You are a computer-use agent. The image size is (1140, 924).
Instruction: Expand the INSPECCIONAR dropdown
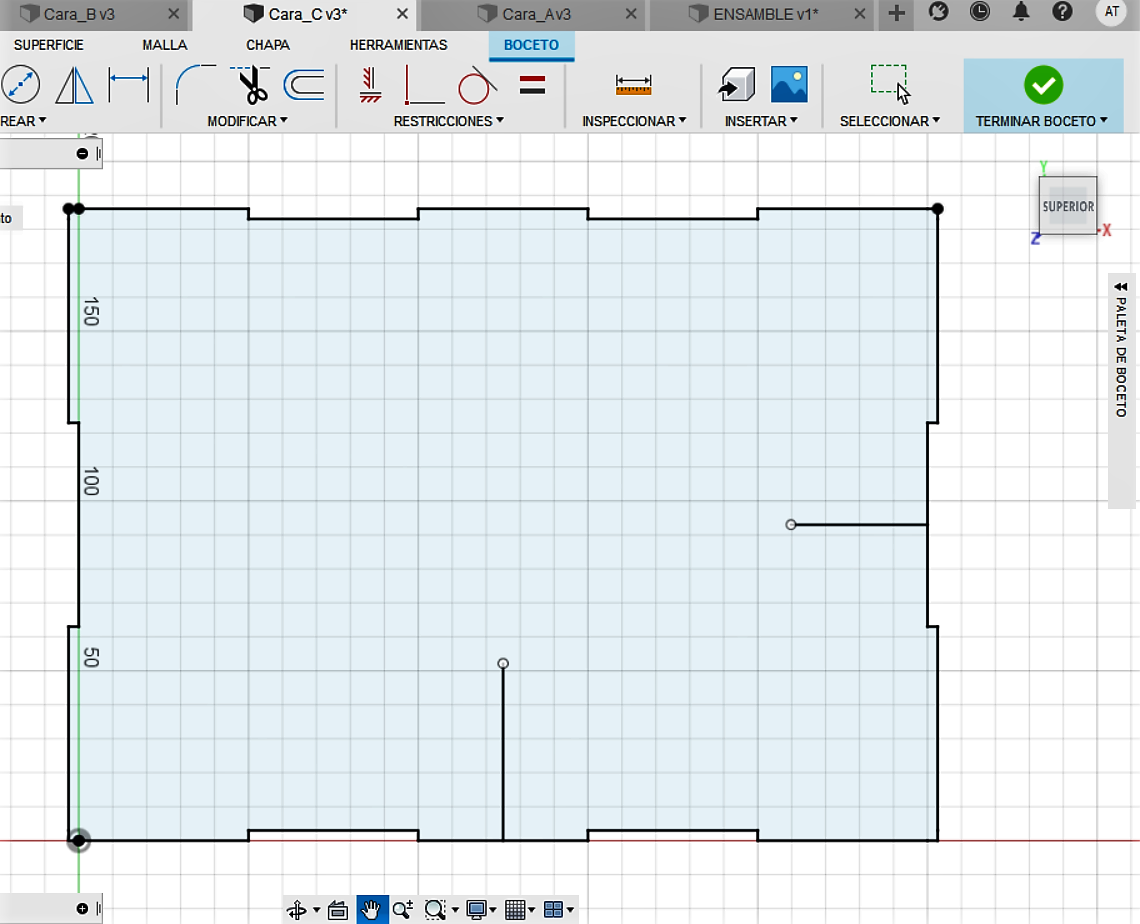[634, 121]
